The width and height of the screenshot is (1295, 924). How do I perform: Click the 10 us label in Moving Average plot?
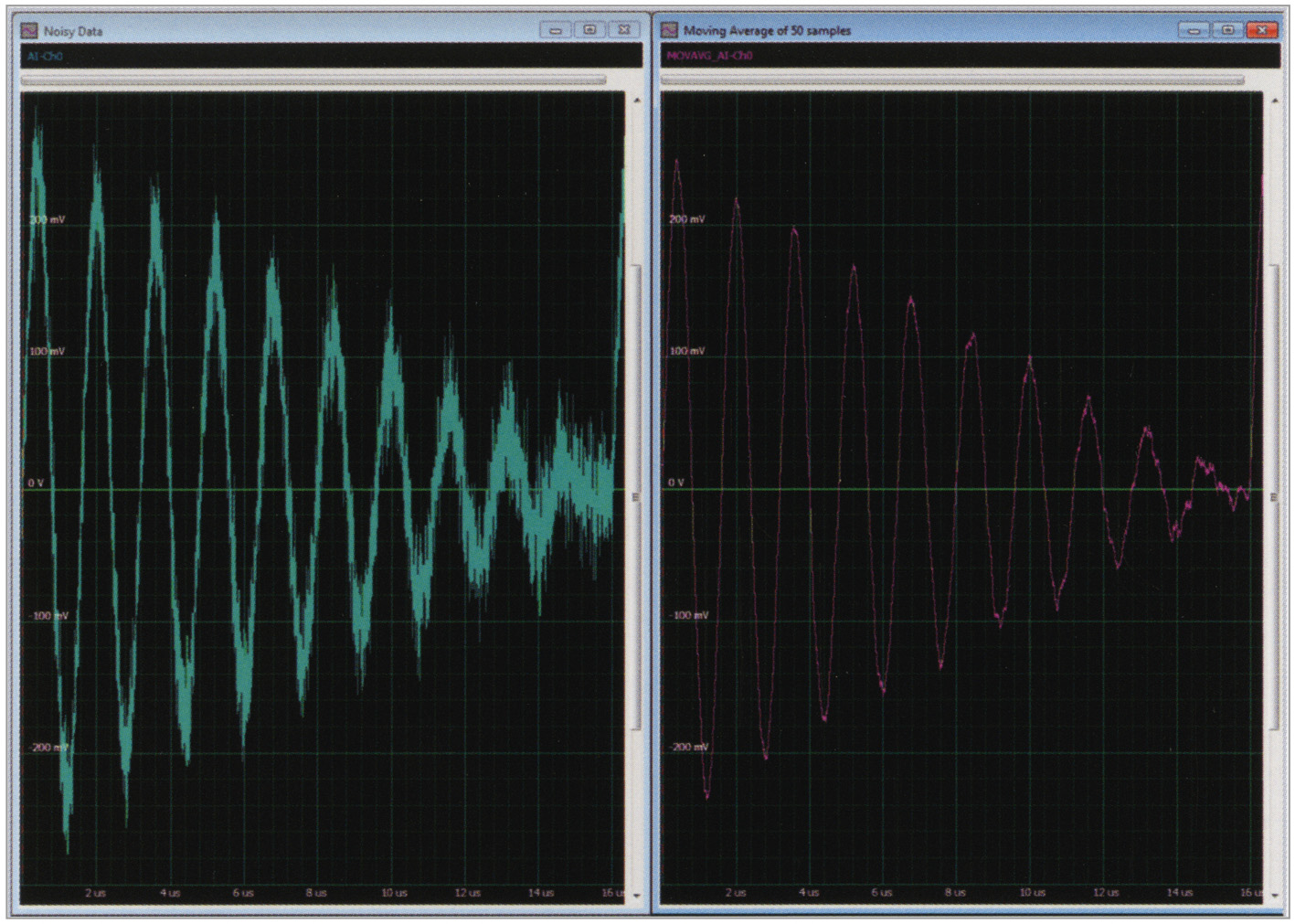(x=1033, y=892)
